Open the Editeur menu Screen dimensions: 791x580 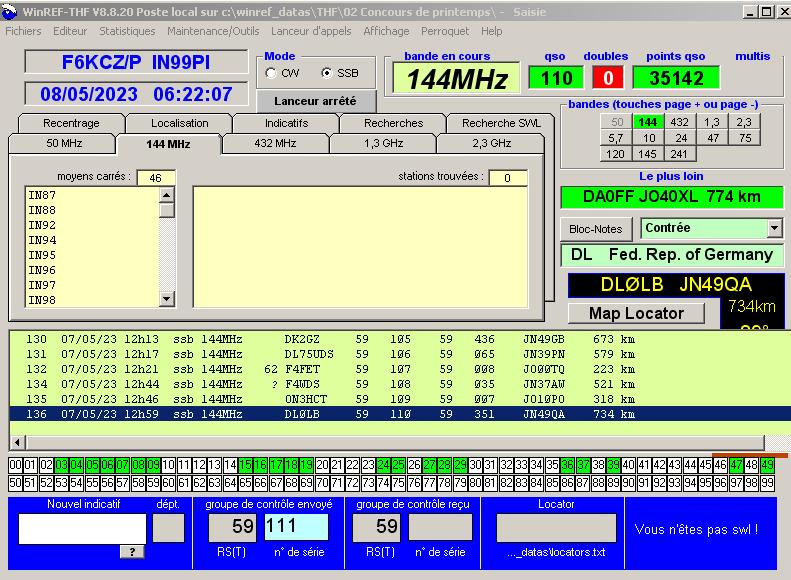pyautogui.click(x=70, y=31)
